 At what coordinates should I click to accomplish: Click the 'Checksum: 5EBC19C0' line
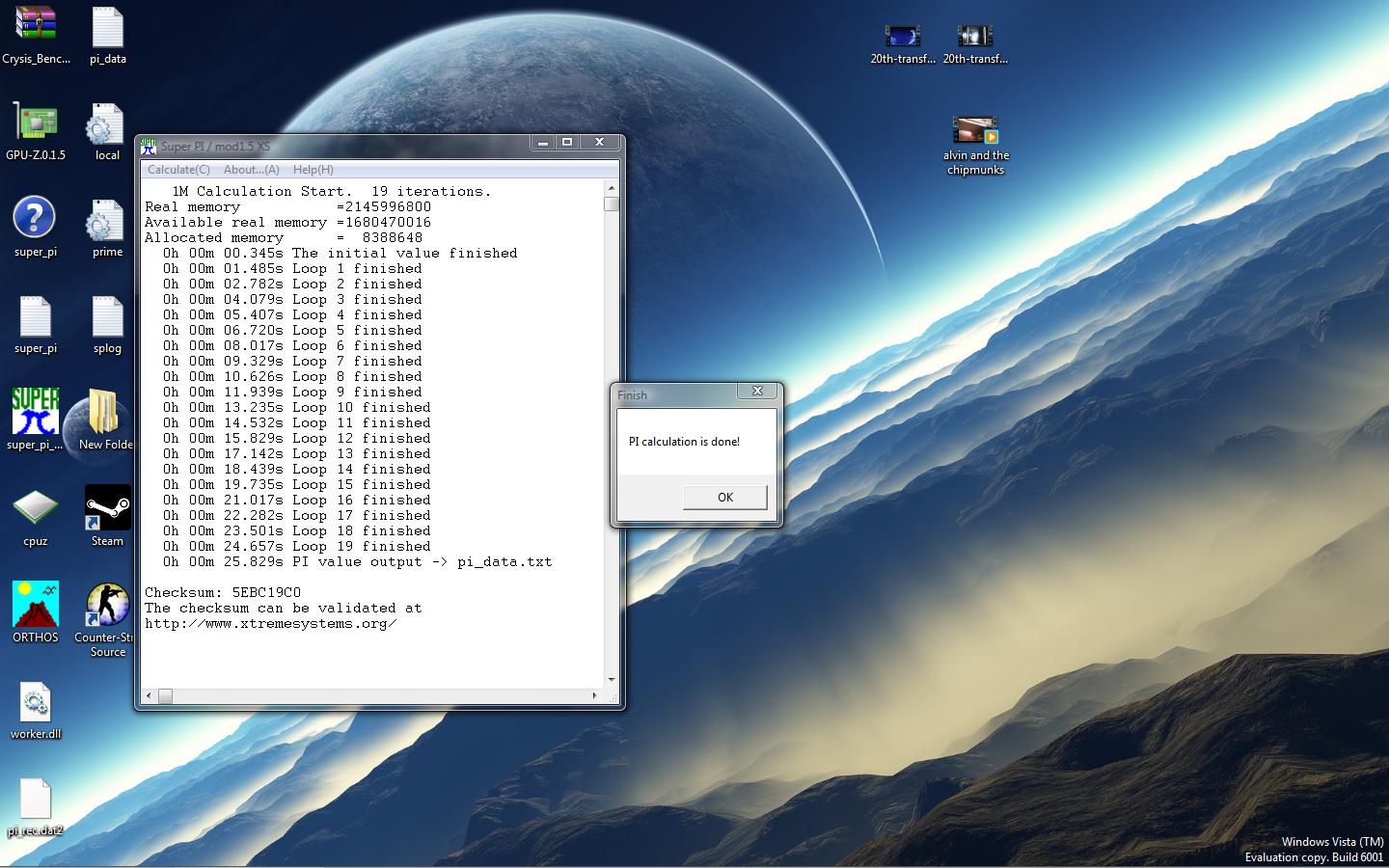(223, 593)
